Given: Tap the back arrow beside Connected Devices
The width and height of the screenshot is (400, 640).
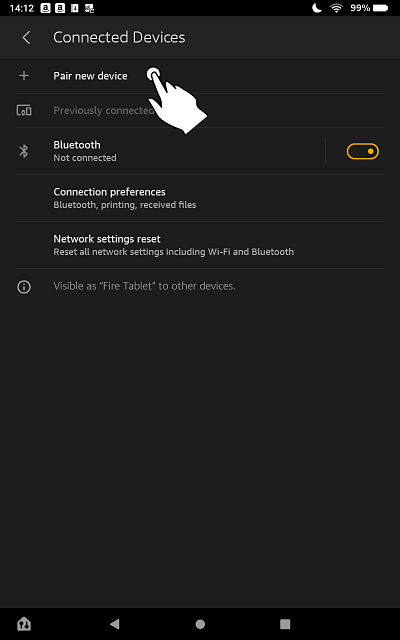Looking at the screenshot, I should click(x=26, y=38).
